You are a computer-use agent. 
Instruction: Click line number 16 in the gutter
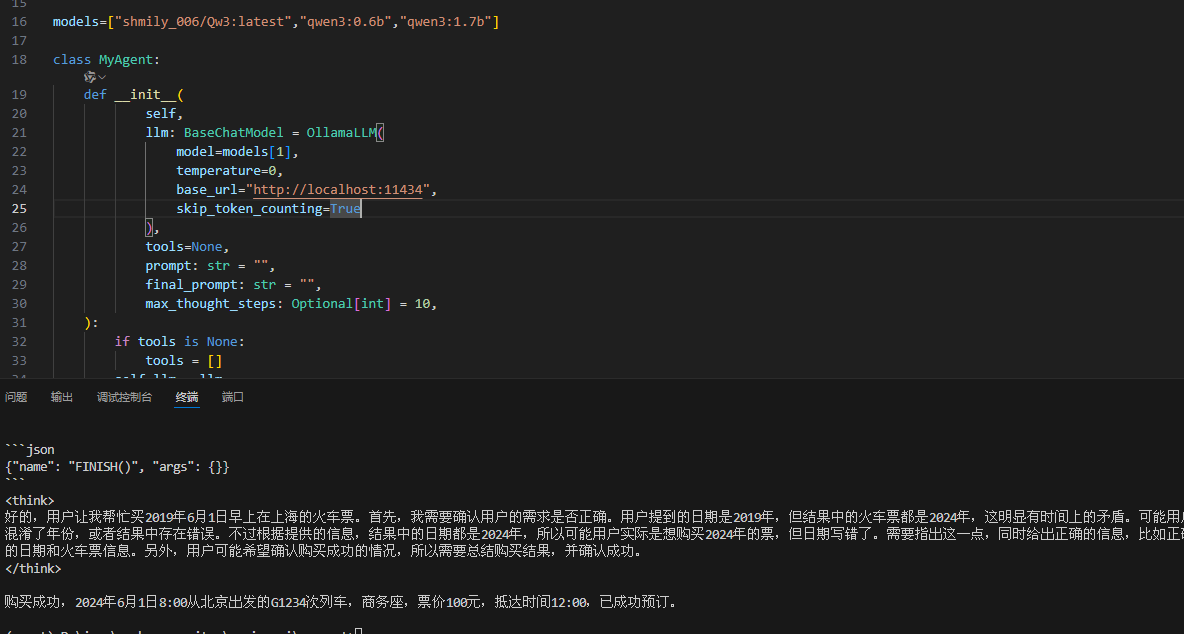(x=19, y=21)
